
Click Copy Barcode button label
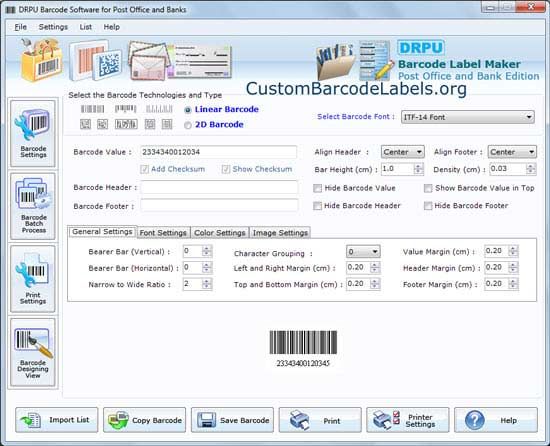click(x=157, y=420)
